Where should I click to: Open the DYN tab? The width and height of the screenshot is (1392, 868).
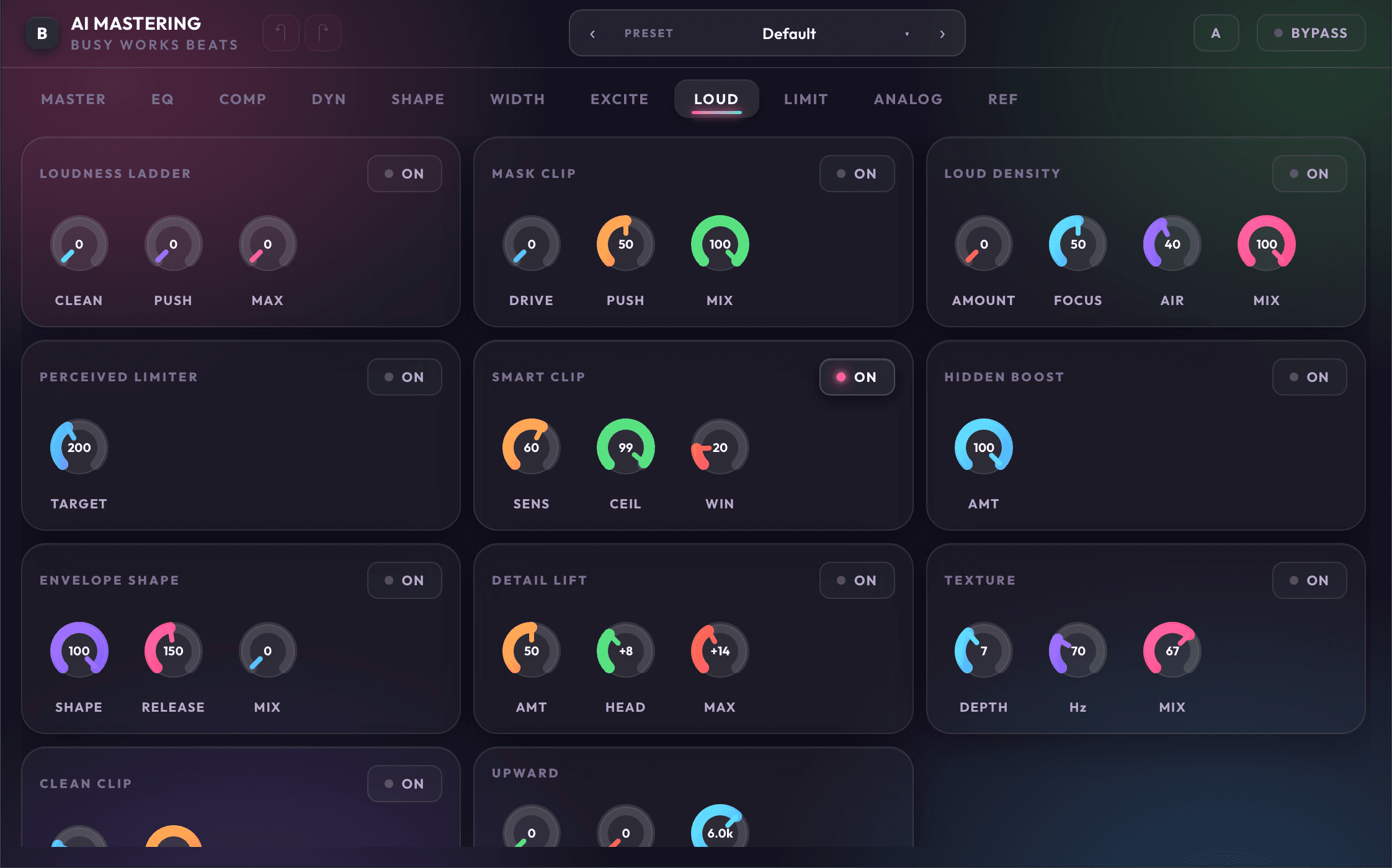point(329,99)
